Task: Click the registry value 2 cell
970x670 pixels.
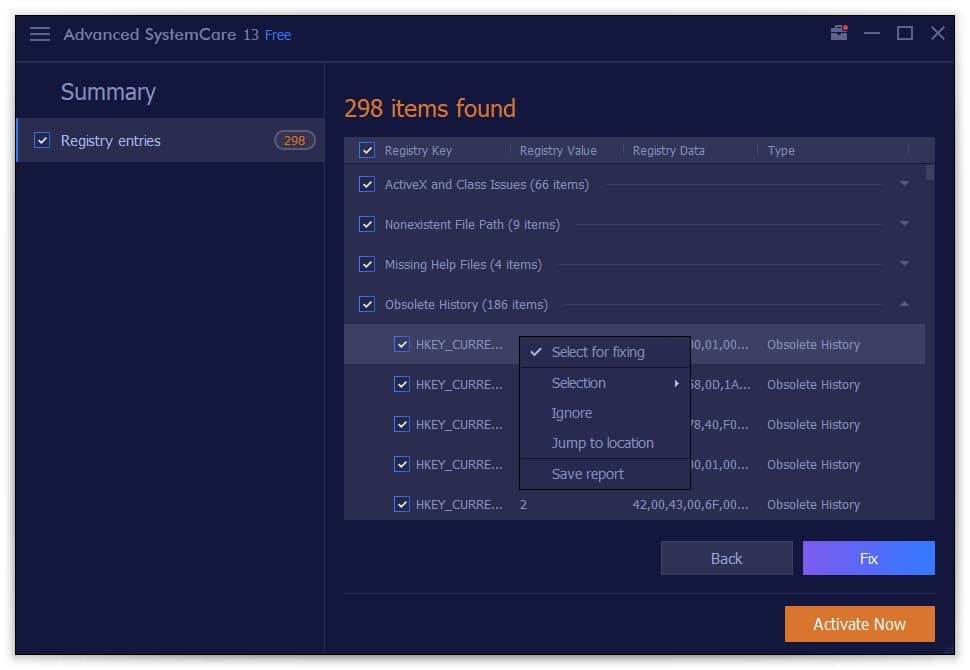Action: click(x=523, y=505)
